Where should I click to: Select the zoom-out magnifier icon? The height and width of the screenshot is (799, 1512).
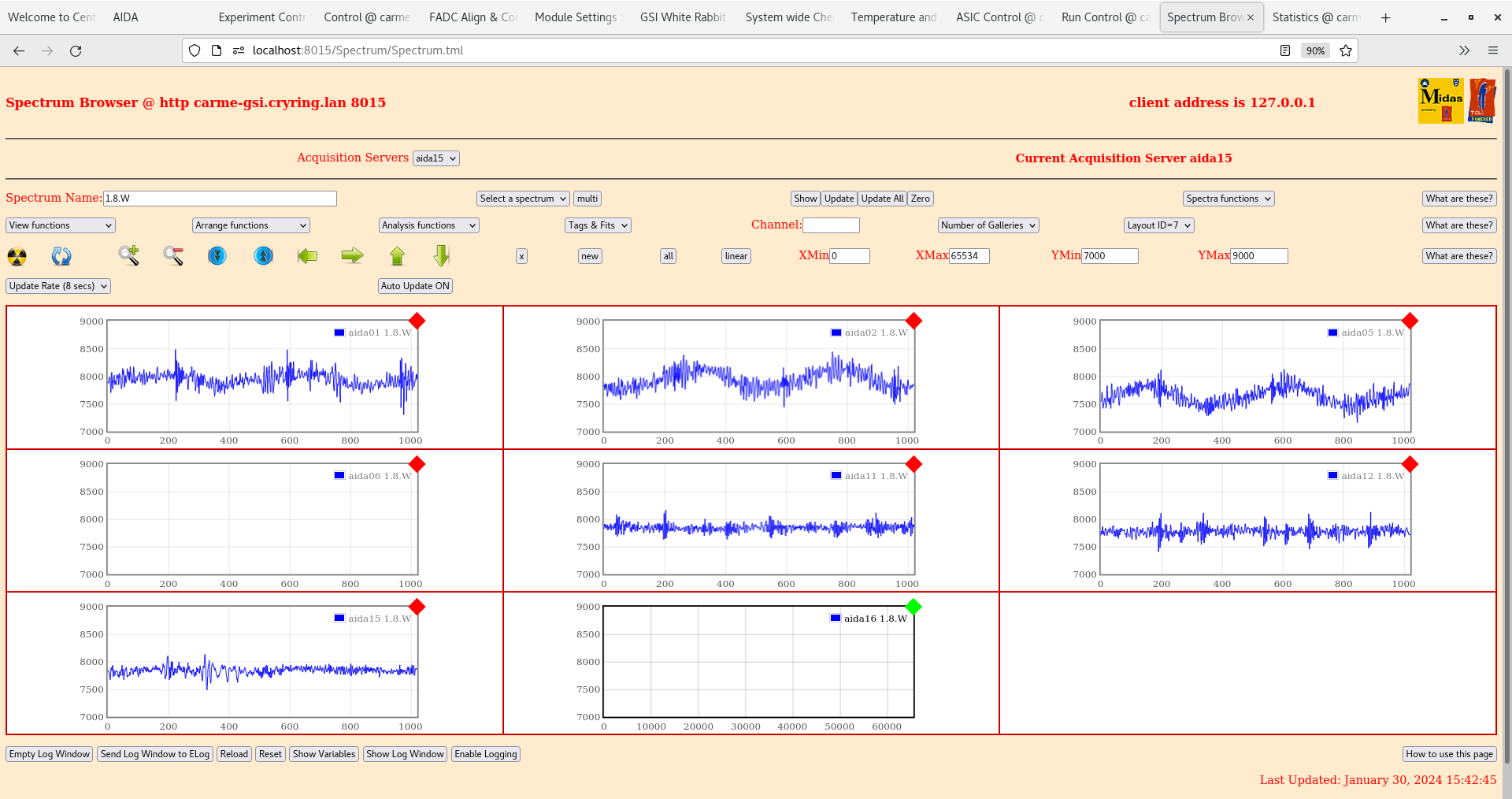[173, 256]
